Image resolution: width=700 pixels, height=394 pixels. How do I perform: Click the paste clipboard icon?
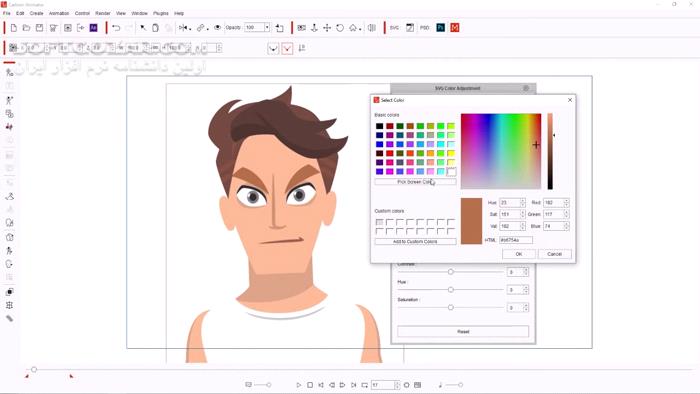tap(155, 28)
